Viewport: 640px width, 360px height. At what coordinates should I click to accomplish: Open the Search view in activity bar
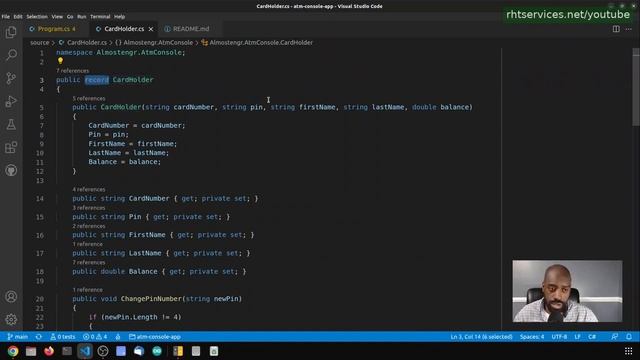11,55
